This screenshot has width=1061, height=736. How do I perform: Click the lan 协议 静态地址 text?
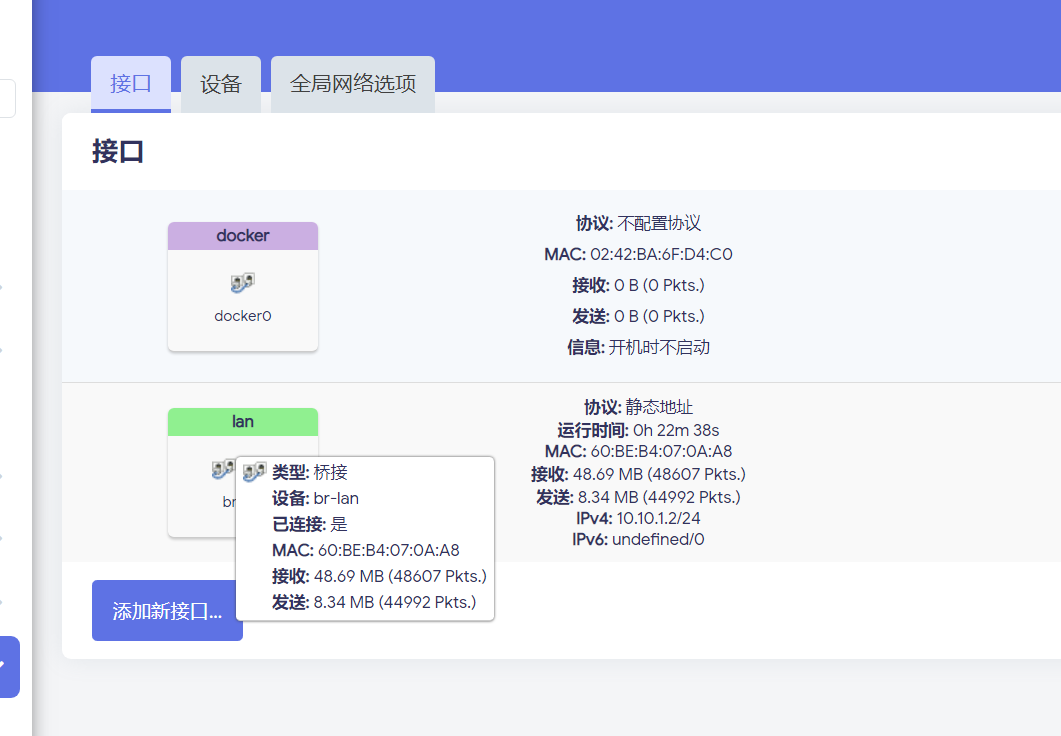[x=659, y=407]
